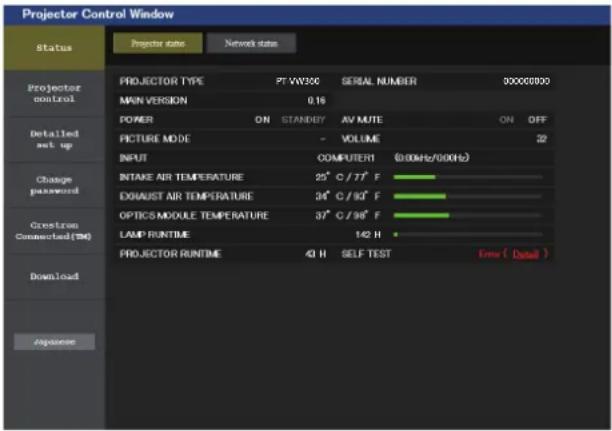This screenshot has height=431, width=612.
Task: Click the SERIAL NUMBER value 000000000
Action: (527, 81)
